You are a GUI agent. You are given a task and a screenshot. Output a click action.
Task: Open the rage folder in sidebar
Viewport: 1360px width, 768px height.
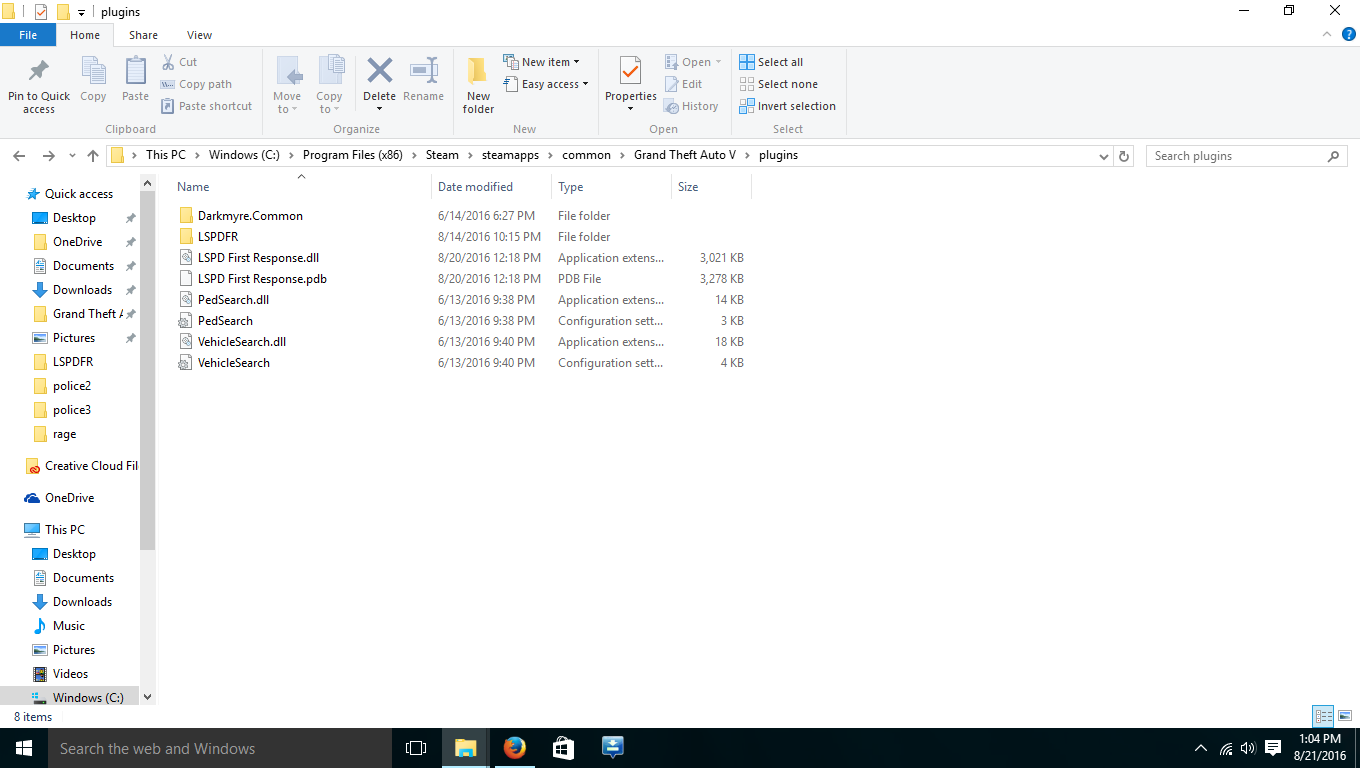(64, 434)
